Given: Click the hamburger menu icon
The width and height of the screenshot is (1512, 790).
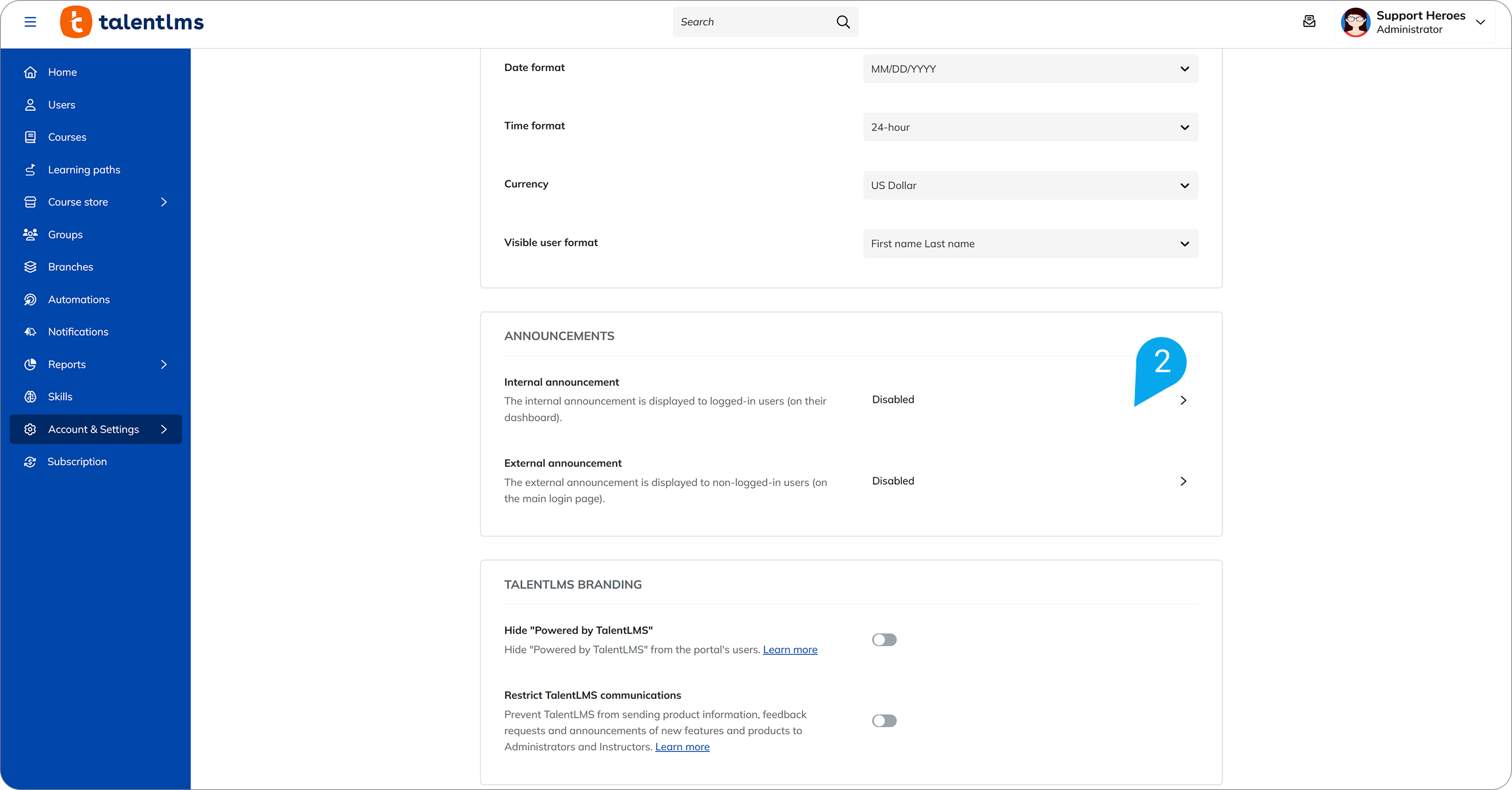Looking at the screenshot, I should click(30, 22).
